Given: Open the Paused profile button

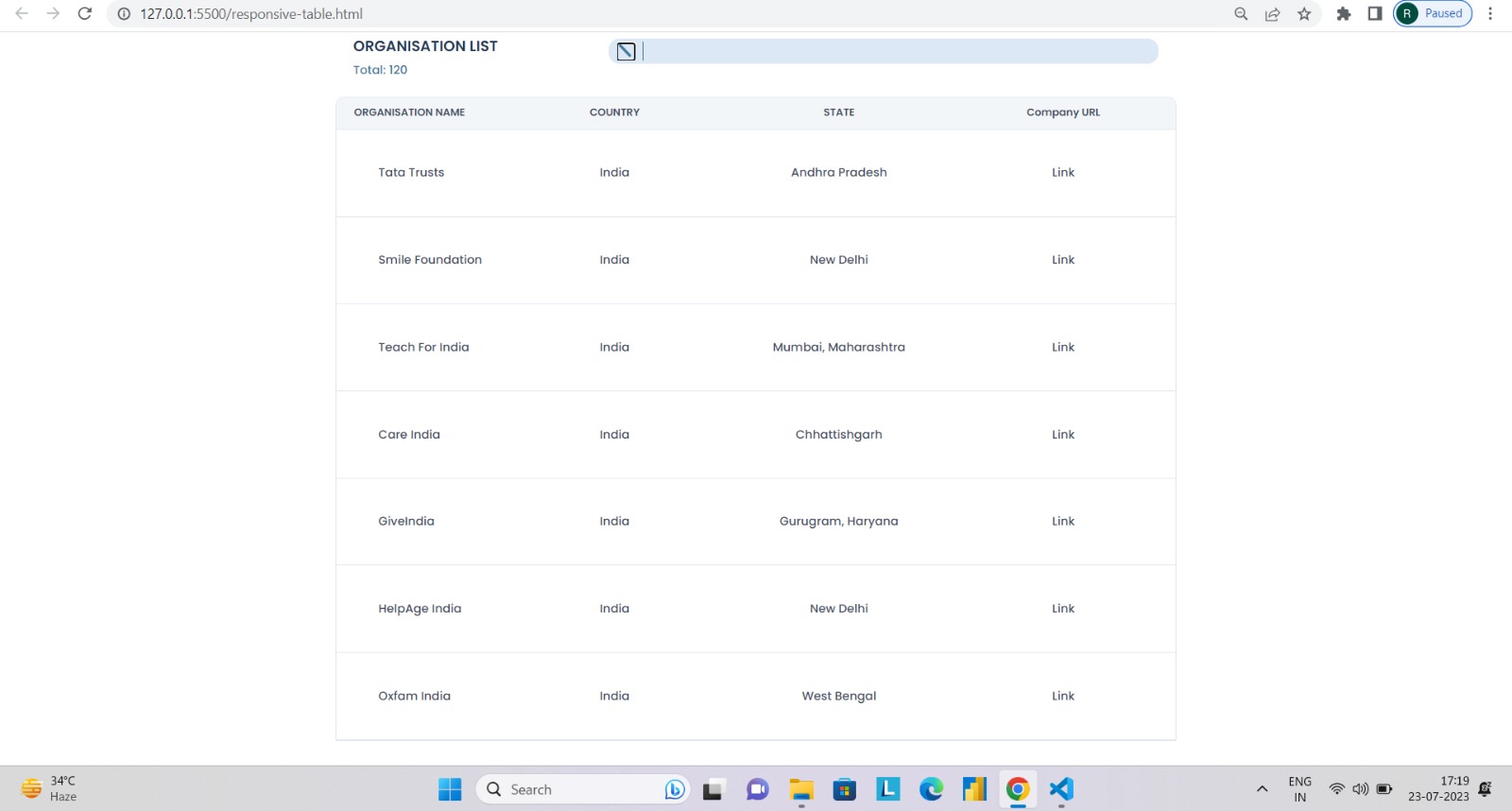Looking at the screenshot, I should 1433,13.
